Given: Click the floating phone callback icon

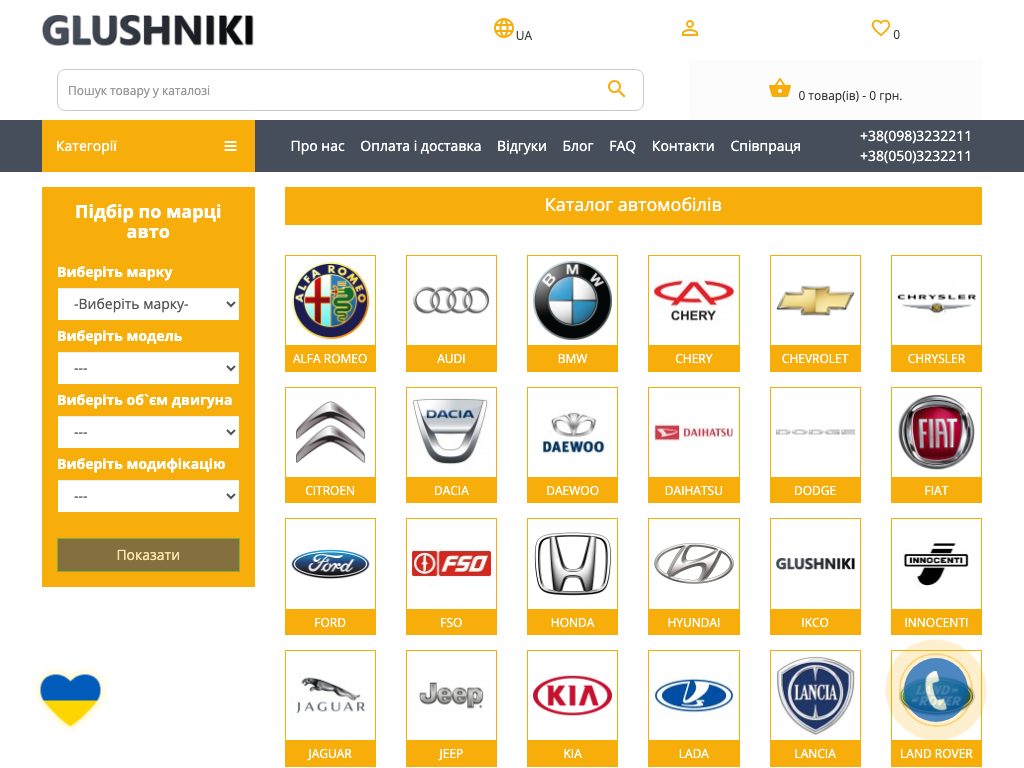Looking at the screenshot, I should pos(936,690).
